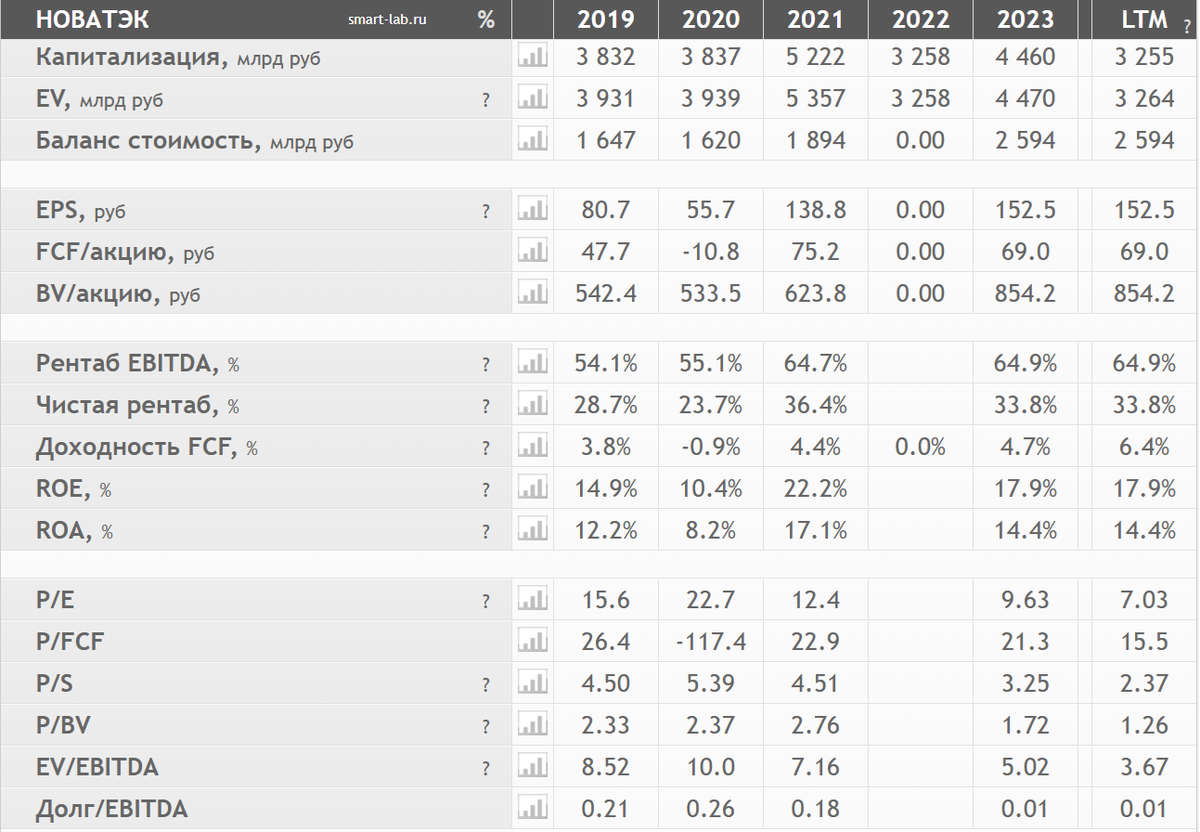
Task: Click help question mark for ROA
Action: tap(486, 532)
